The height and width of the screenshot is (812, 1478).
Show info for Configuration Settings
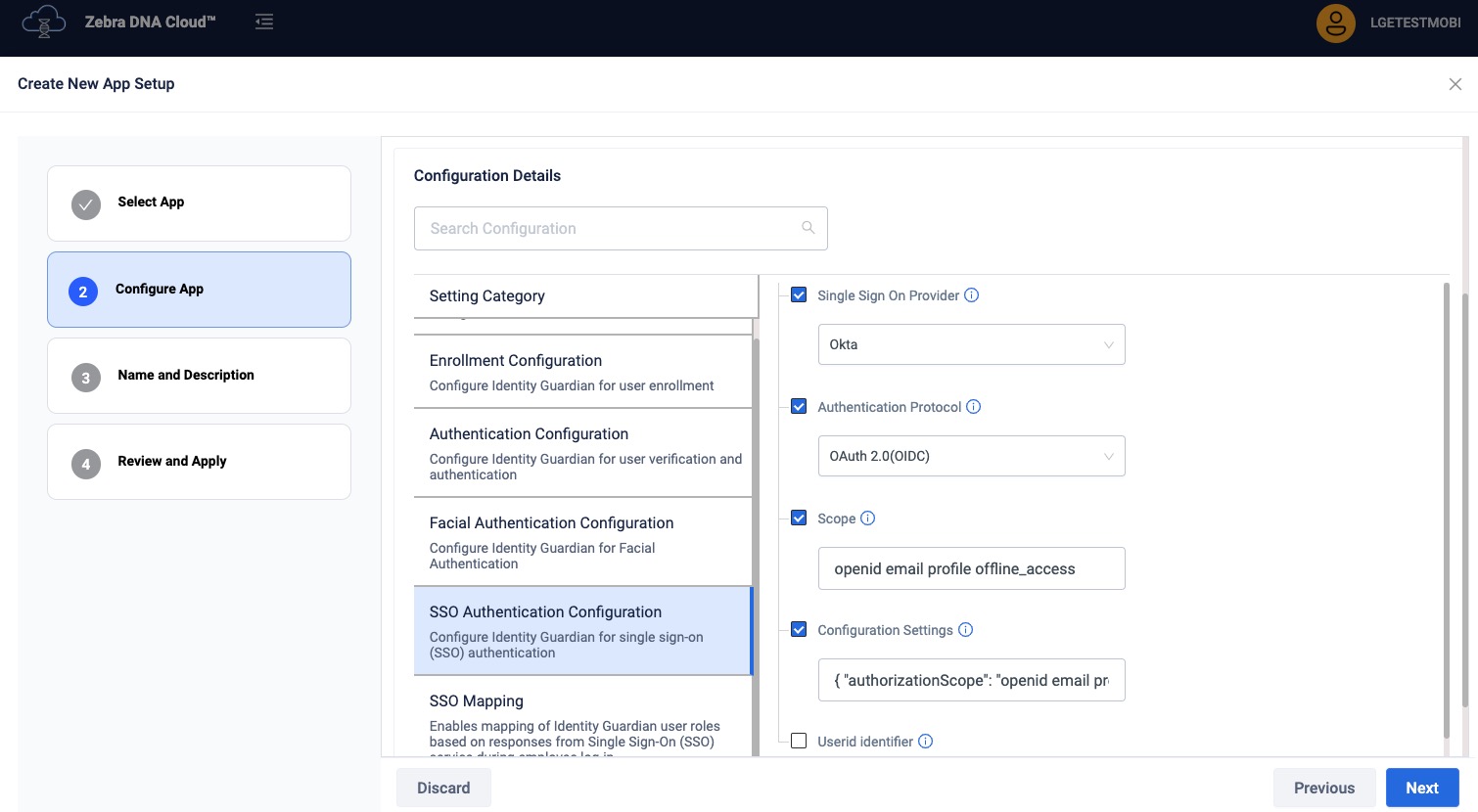point(965,630)
